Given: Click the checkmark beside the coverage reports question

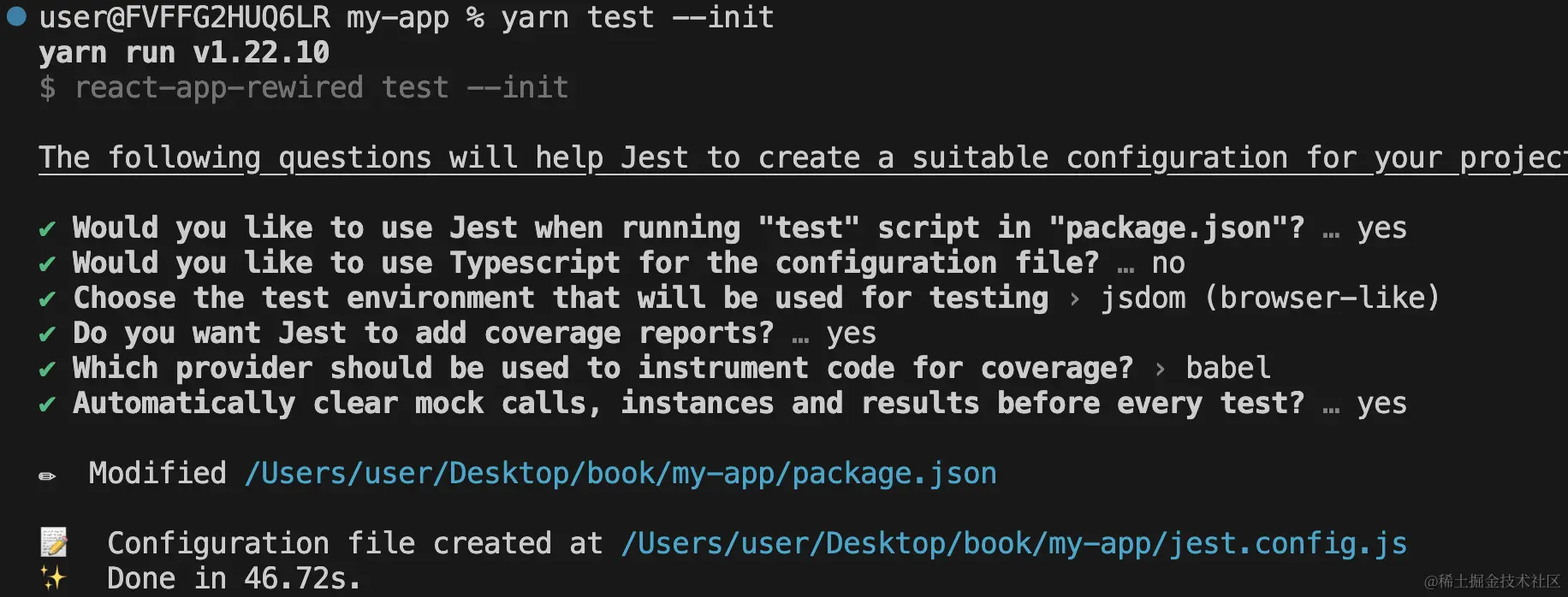Looking at the screenshot, I should 47,334.
